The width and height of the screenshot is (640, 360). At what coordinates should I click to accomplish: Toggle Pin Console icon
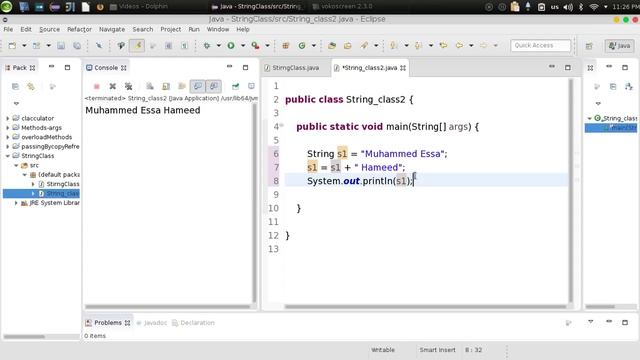pyautogui.click(x=236, y=86)
